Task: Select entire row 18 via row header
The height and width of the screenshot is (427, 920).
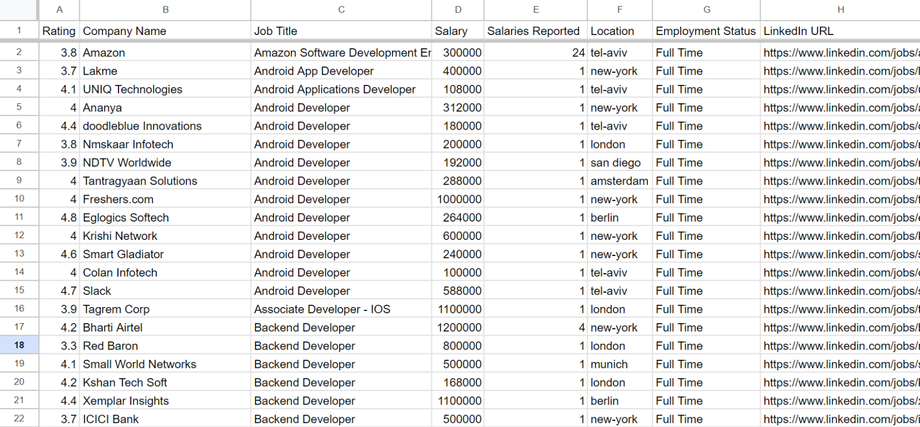Action: [x=19, y=346]
